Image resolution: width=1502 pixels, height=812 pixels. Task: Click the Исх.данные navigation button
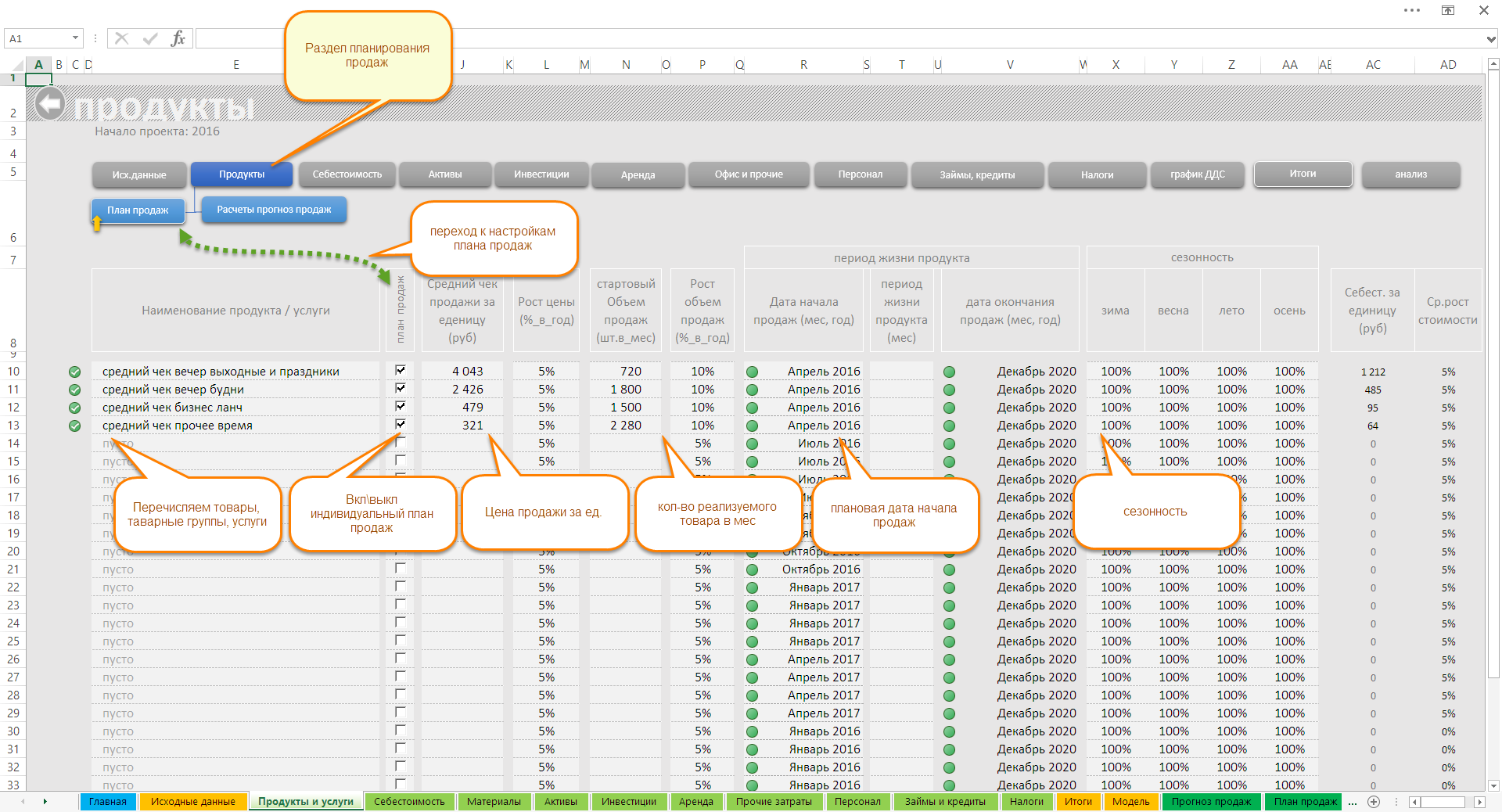click(x=139, y=174)
